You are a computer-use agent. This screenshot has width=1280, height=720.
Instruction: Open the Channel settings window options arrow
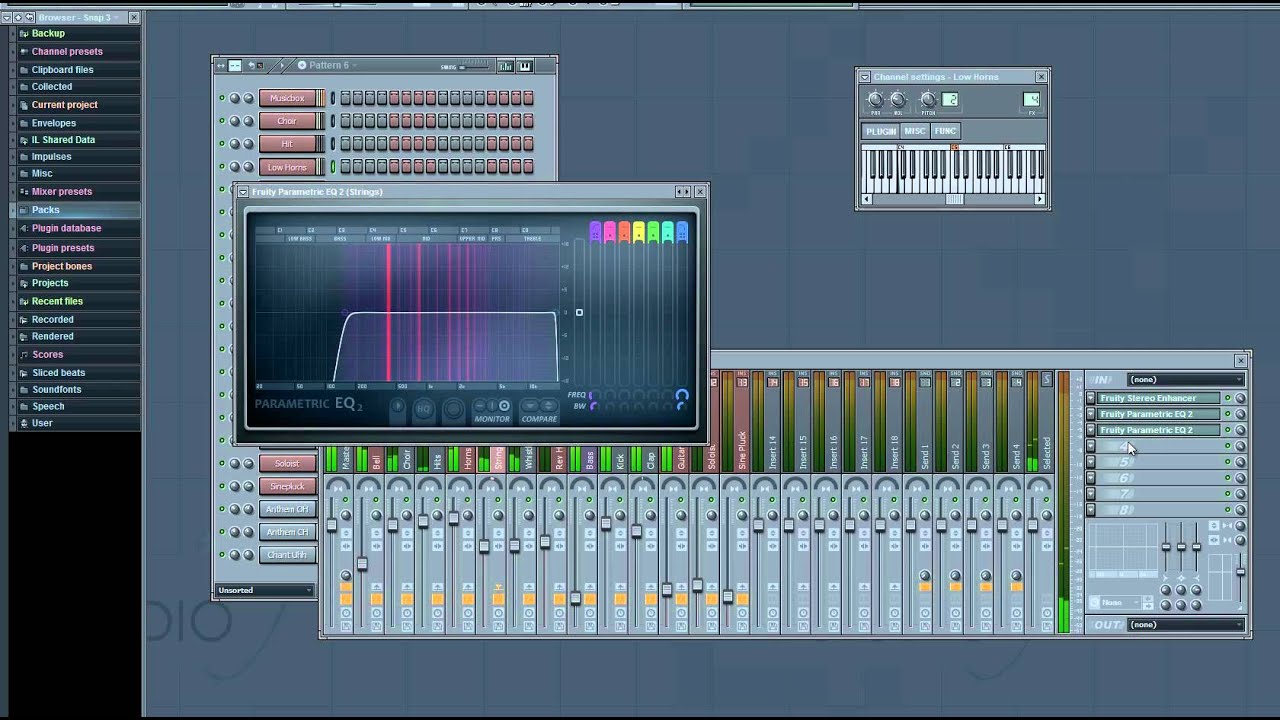point(865,76)
